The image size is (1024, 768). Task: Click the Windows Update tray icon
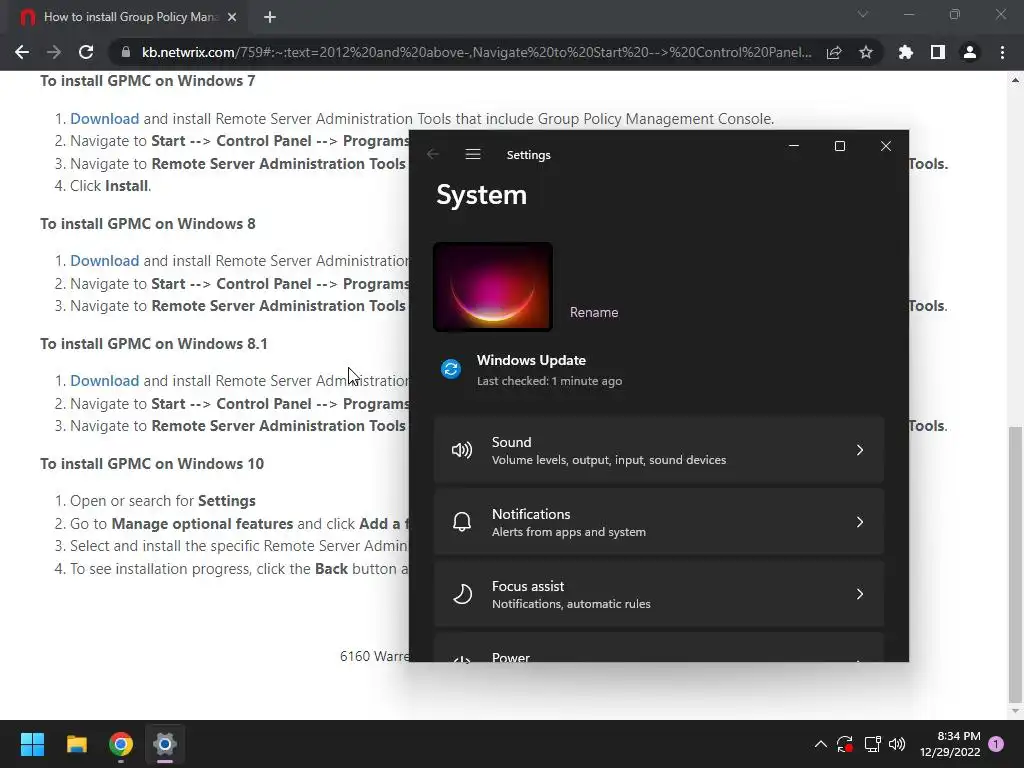[844, 744]
